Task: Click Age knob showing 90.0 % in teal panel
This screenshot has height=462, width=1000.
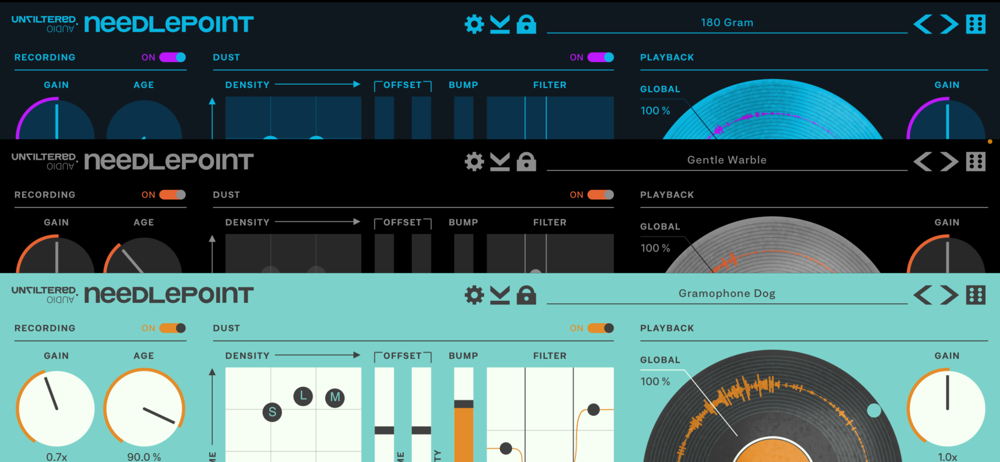Action: click(144, 408)
